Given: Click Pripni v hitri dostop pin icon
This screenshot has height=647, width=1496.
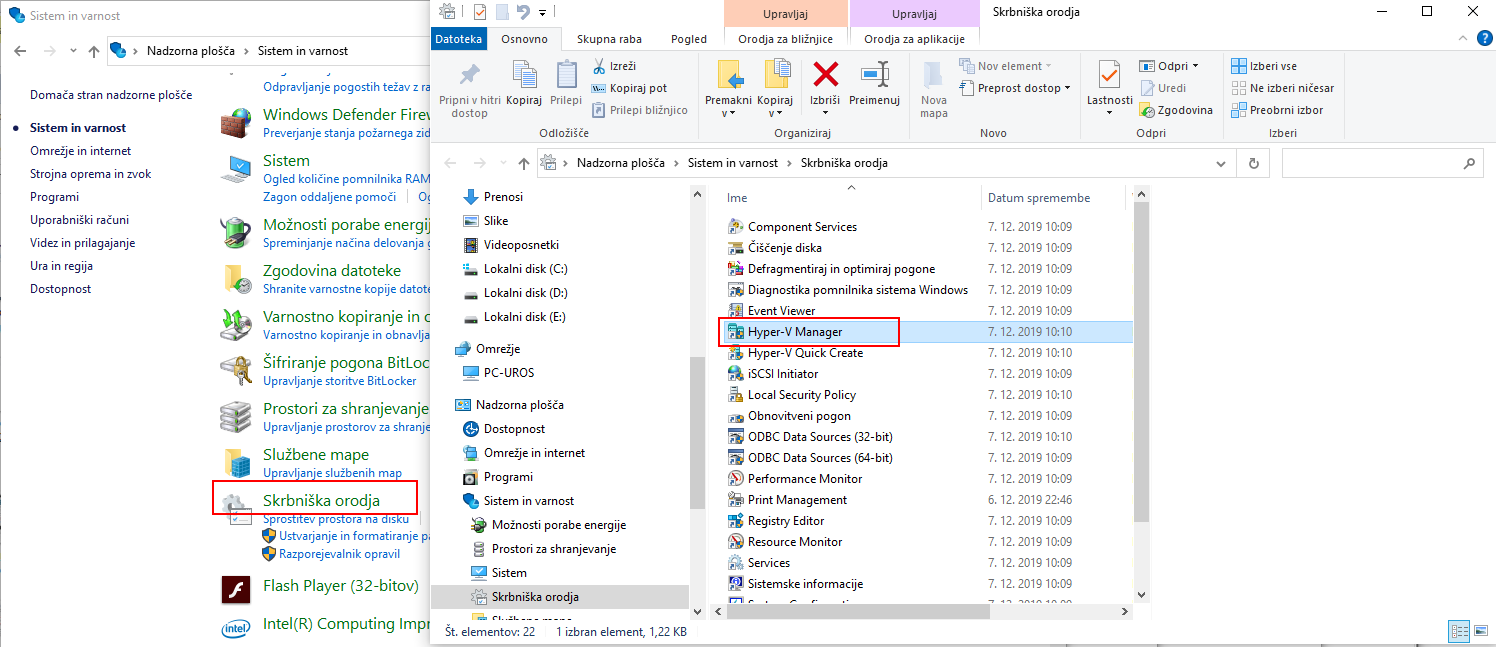Looking at the screenshot, I should (469, 75).
